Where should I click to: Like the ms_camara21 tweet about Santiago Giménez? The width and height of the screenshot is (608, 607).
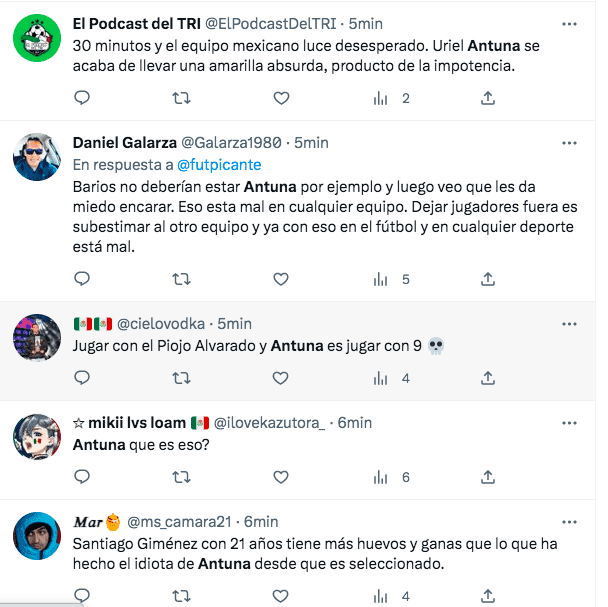pyautogui.click(x=281, y=597)
